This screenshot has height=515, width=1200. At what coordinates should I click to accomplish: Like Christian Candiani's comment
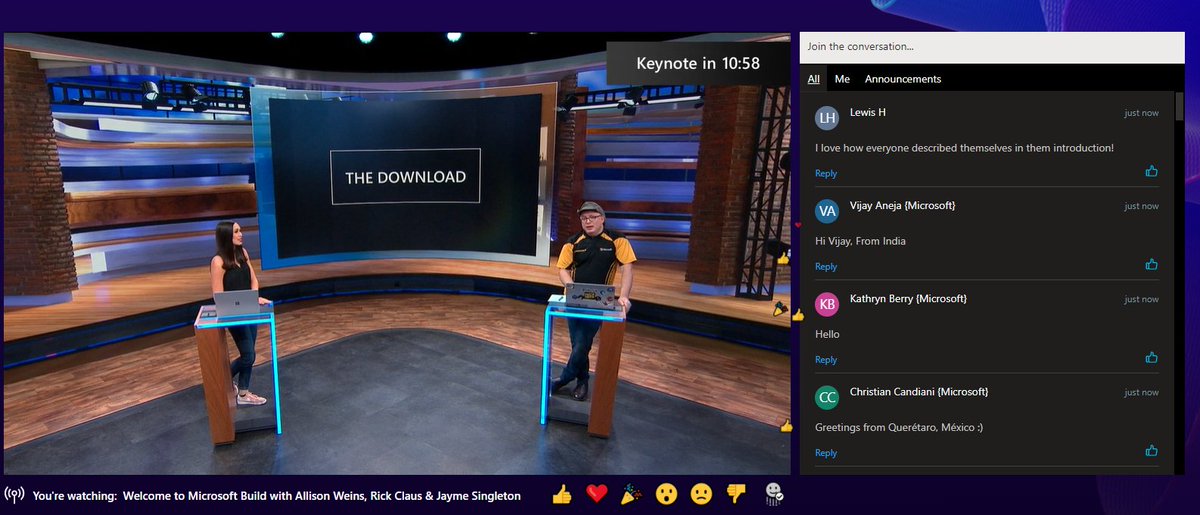[1152, 450]
